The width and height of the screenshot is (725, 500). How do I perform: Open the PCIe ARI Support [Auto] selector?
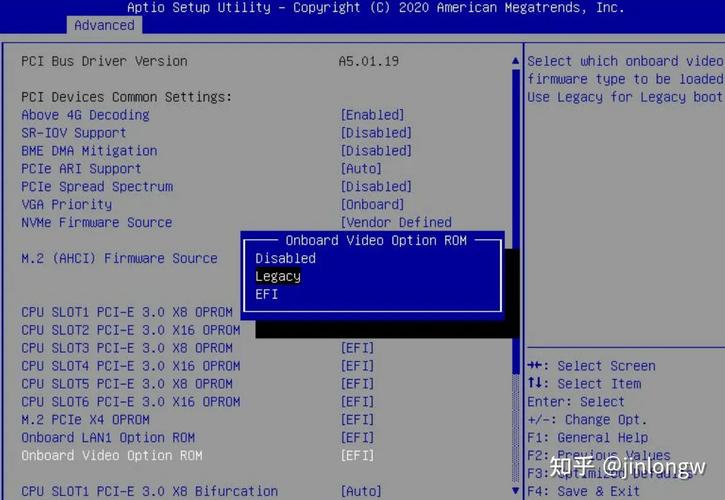[361, 169]
